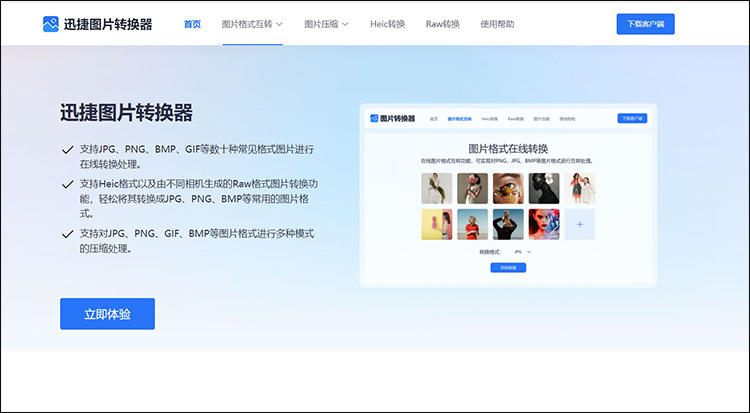Image resolution: width=750 pixels, height=413 pixels.
Task: Click the large 迅捷图片转换器 hero heading
Action: tap(126, 113)
